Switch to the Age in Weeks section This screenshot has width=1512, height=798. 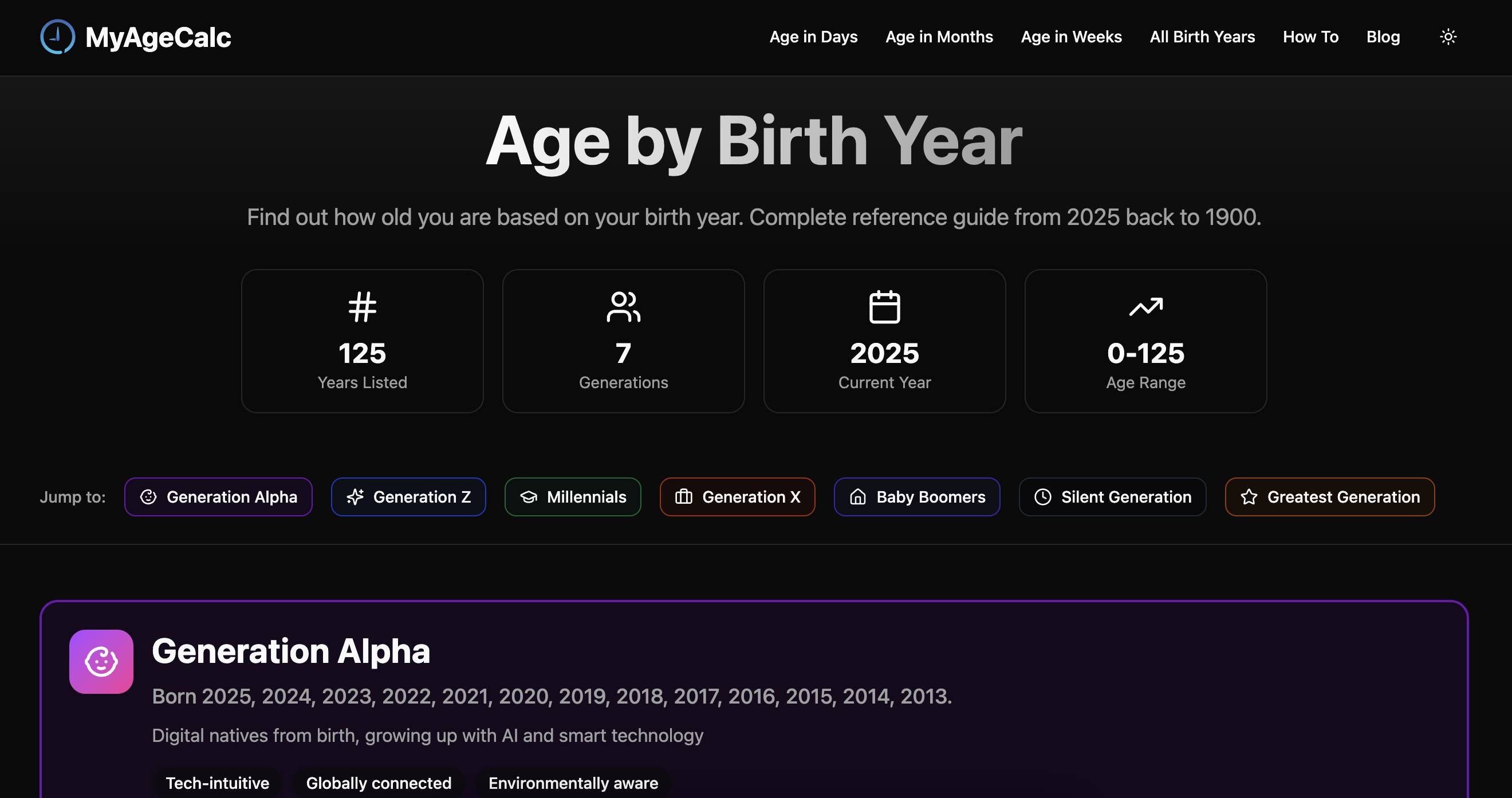tap(1070, 37)
